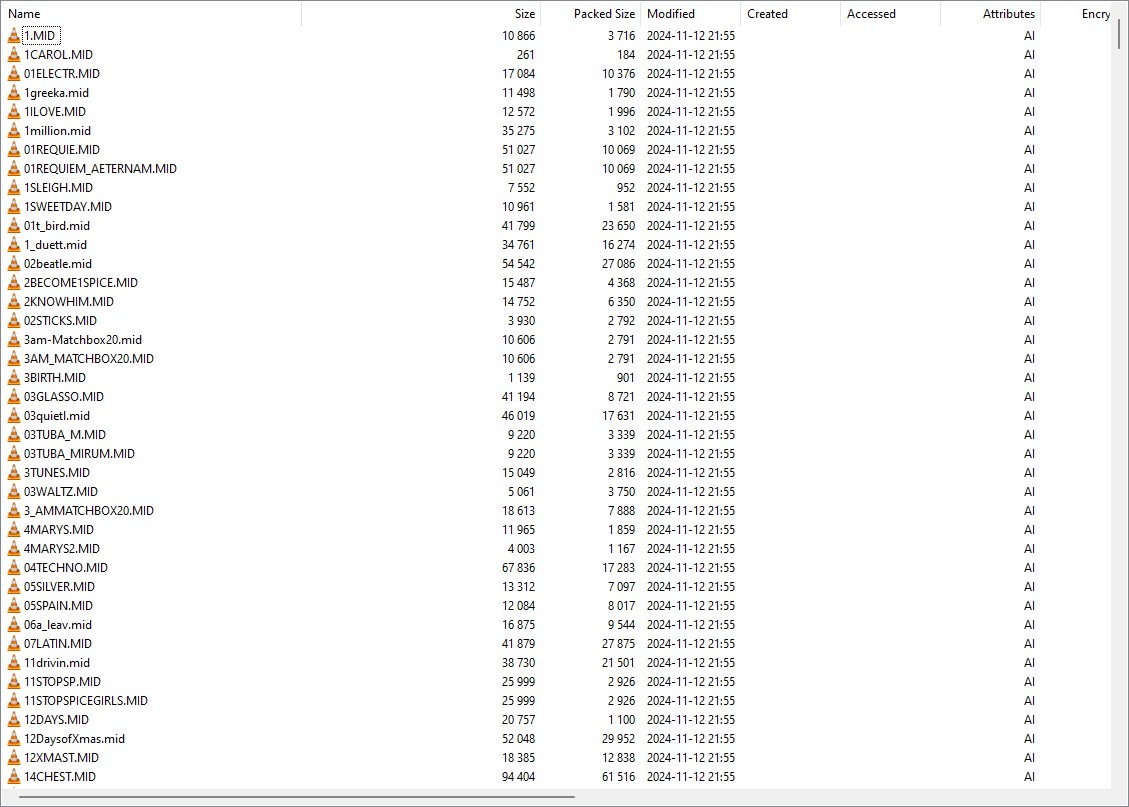Viewport: 1129px width, 807px height.
Task: Select file 12DAYS.MID
Action: 56,720
